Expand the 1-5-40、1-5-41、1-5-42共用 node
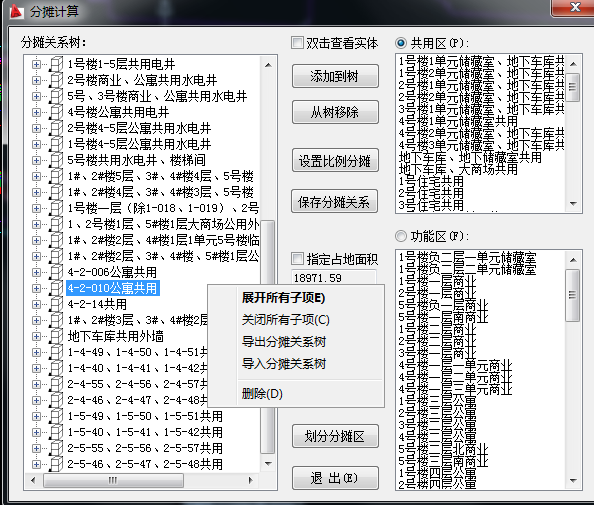 pos(36,432)
